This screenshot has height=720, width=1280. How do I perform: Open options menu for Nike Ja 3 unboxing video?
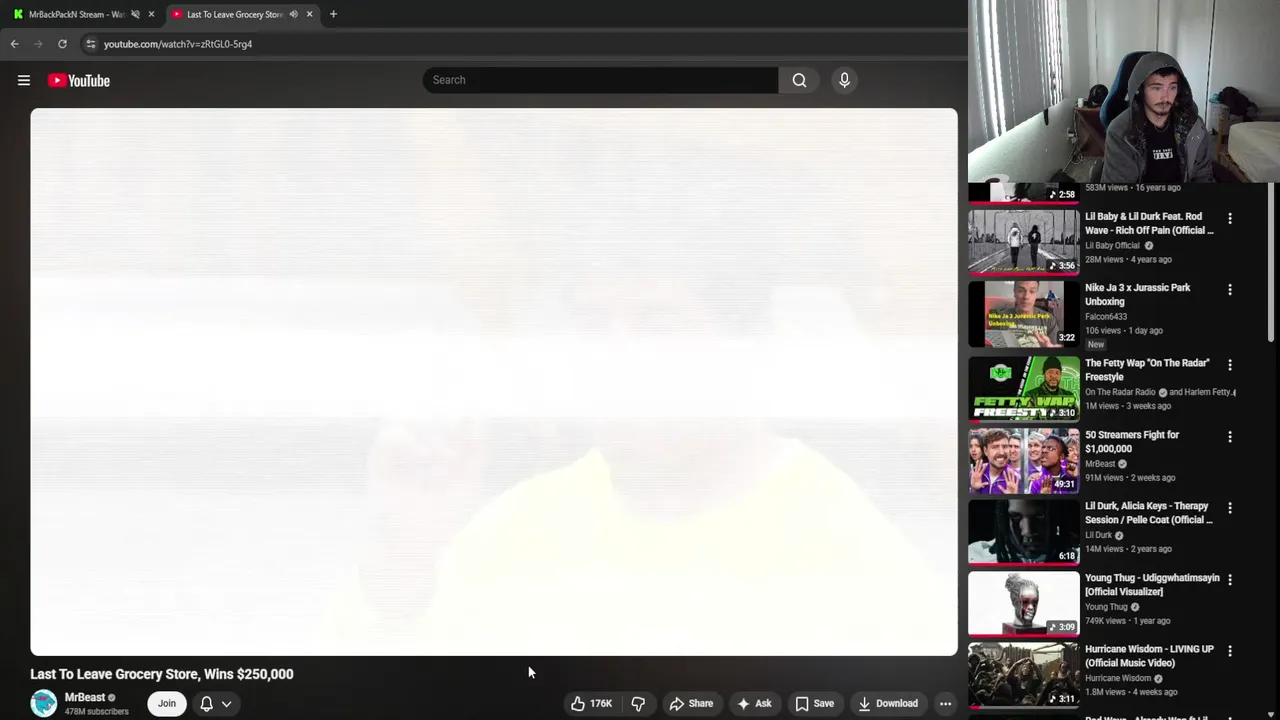tap(1230, 290)
